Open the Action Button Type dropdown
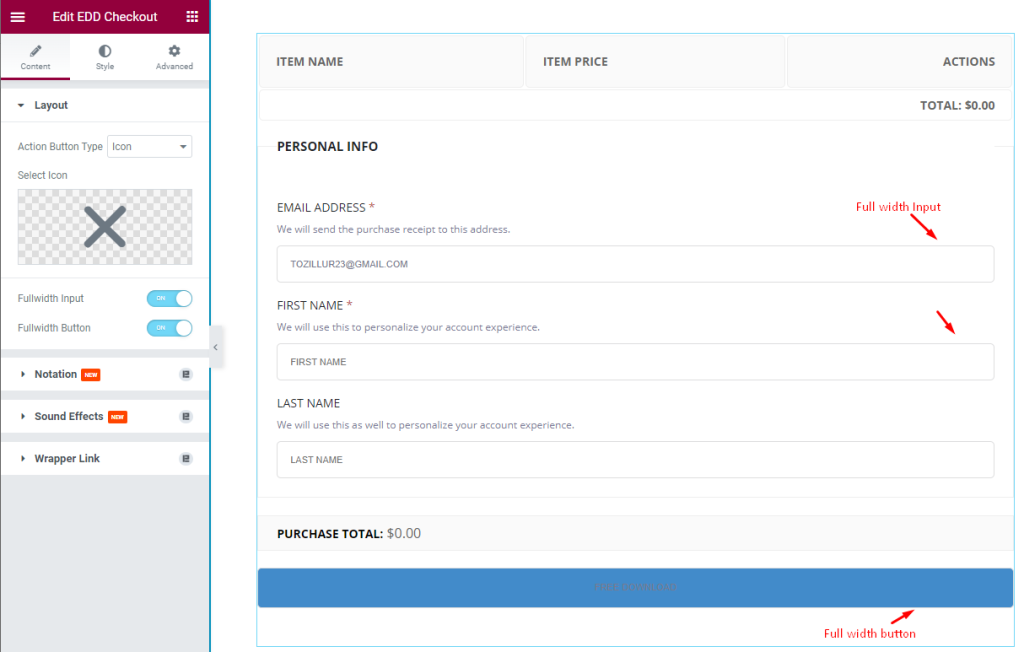Viewport: 1024px width, 652px height. point(150,146)
